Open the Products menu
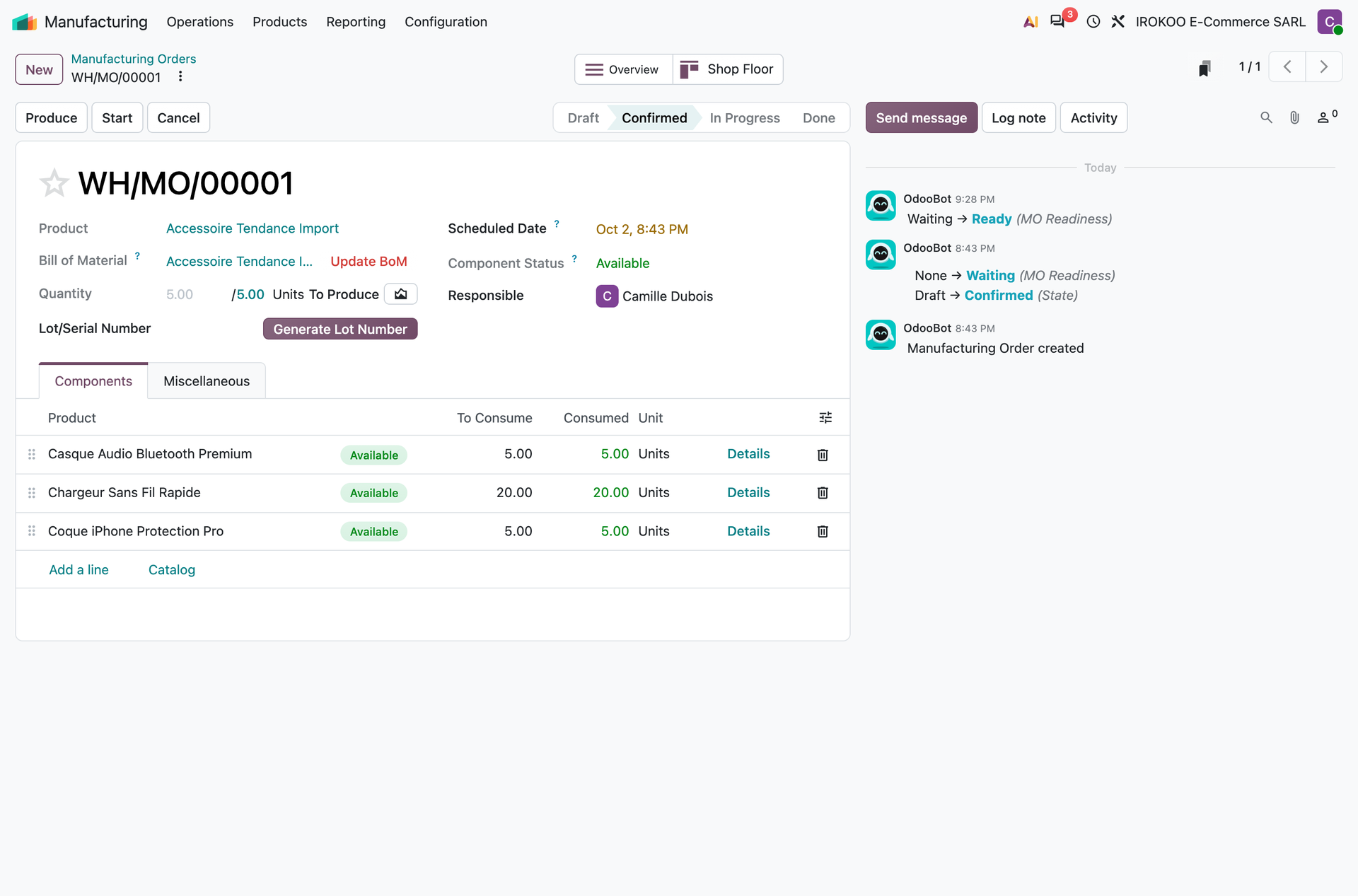This screenshot has width=1358, height=896. pyautogui.click(x=279, y=22)
